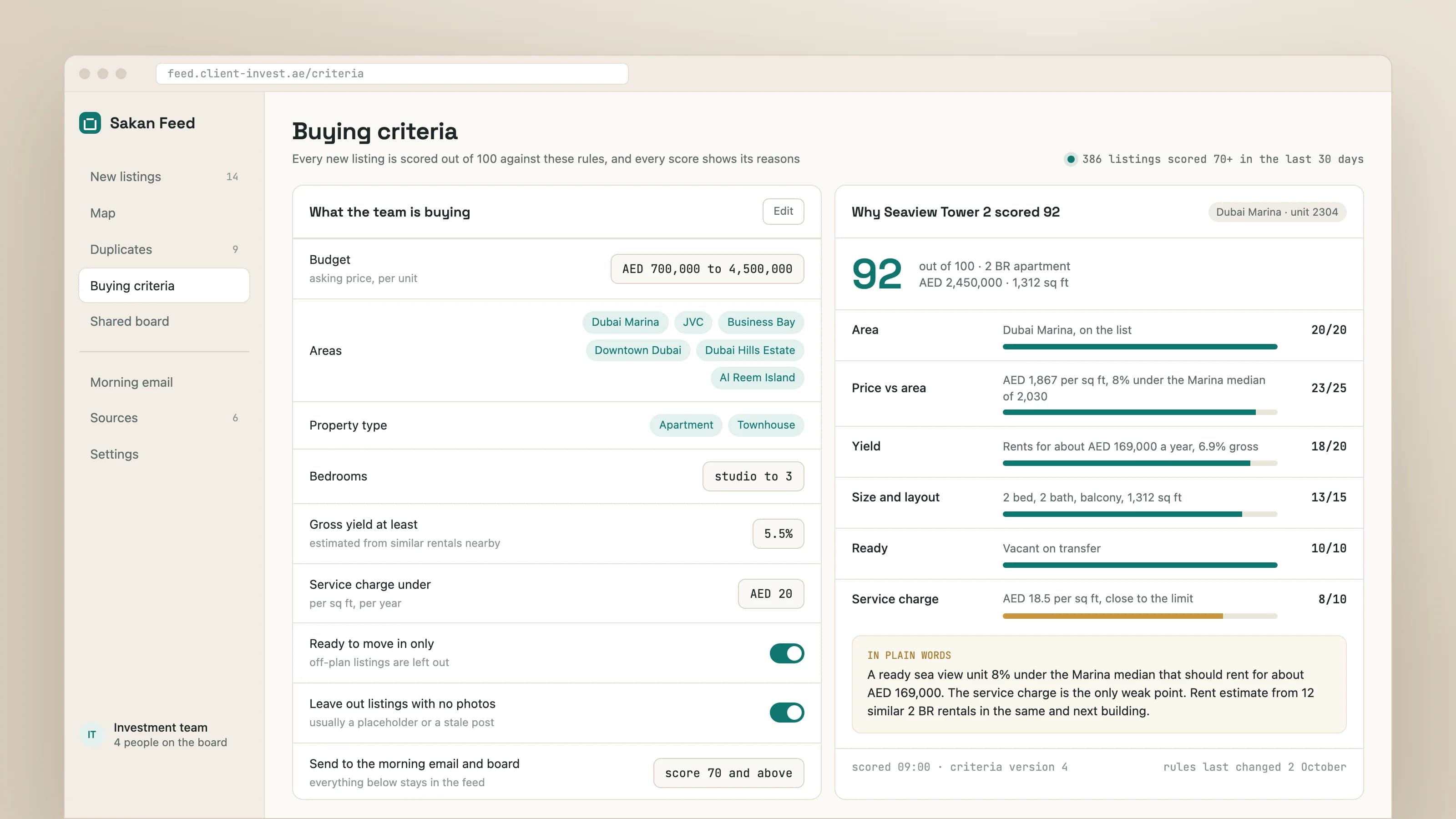Select the Dubai Marina area chip
The image size is (1456, 819).
click(625, 322)
